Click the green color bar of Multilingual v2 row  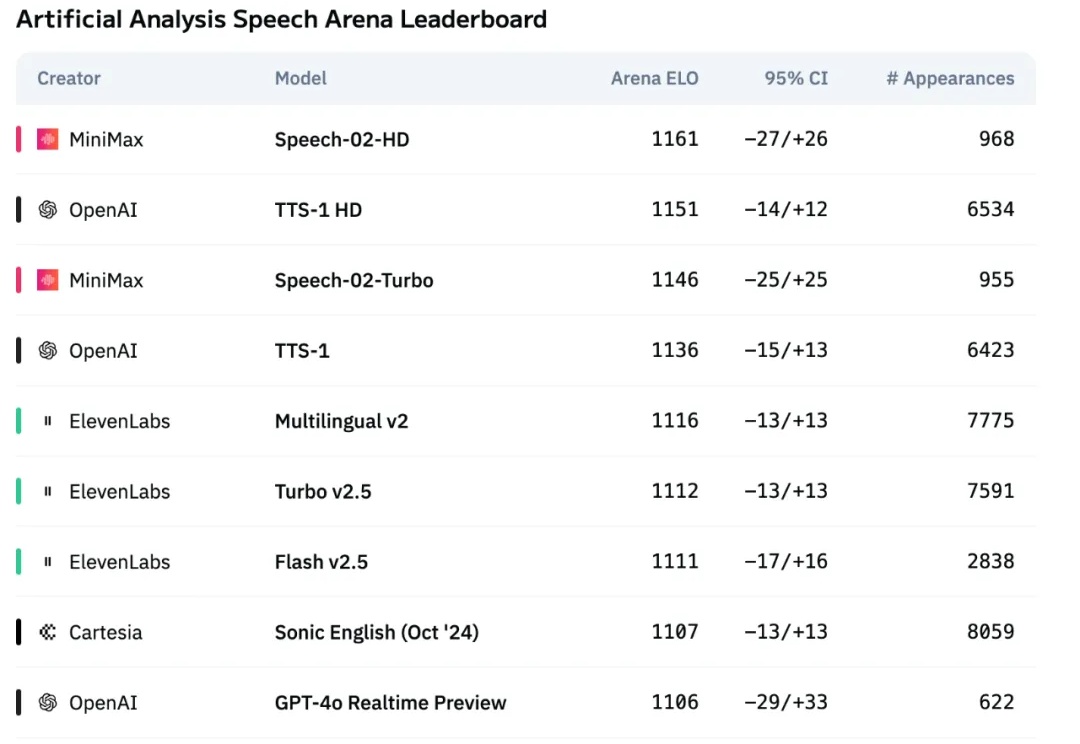pyautogui.click(x=19, y=421)
